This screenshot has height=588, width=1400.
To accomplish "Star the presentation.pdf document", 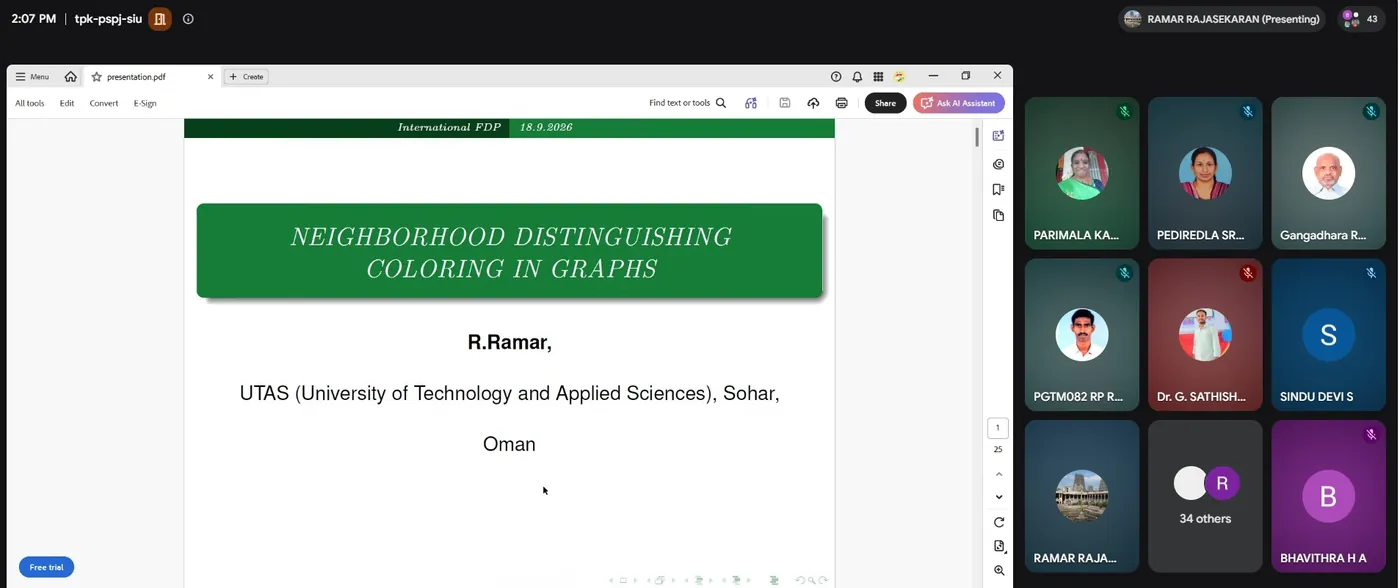I will 97,77.
